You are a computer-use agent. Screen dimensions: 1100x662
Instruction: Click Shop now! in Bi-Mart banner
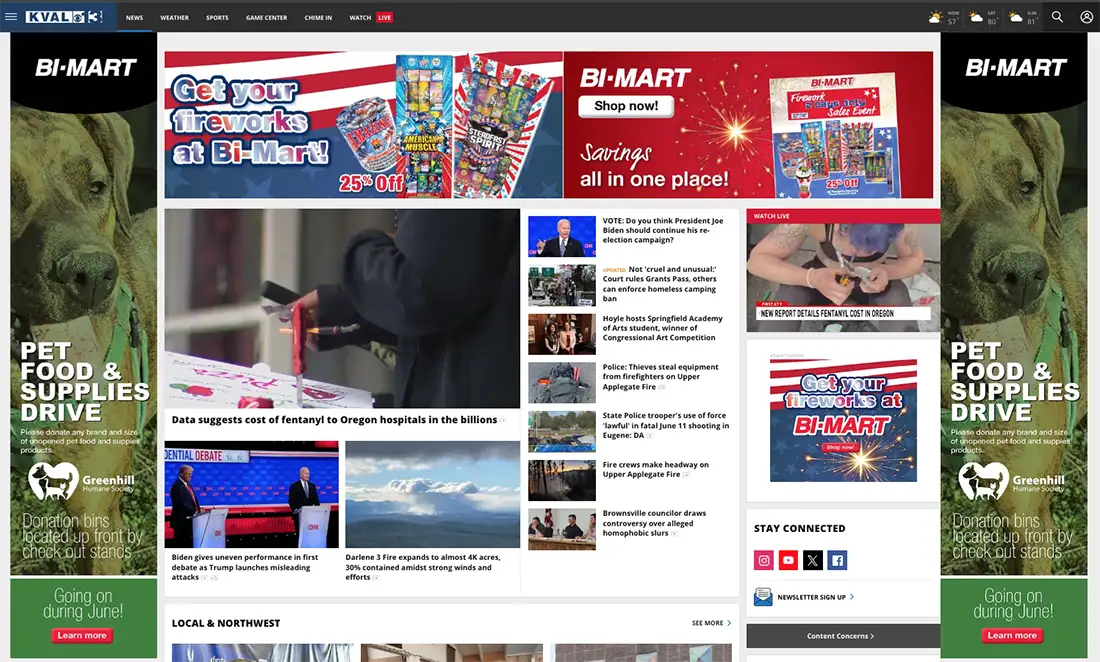[626, 106]
